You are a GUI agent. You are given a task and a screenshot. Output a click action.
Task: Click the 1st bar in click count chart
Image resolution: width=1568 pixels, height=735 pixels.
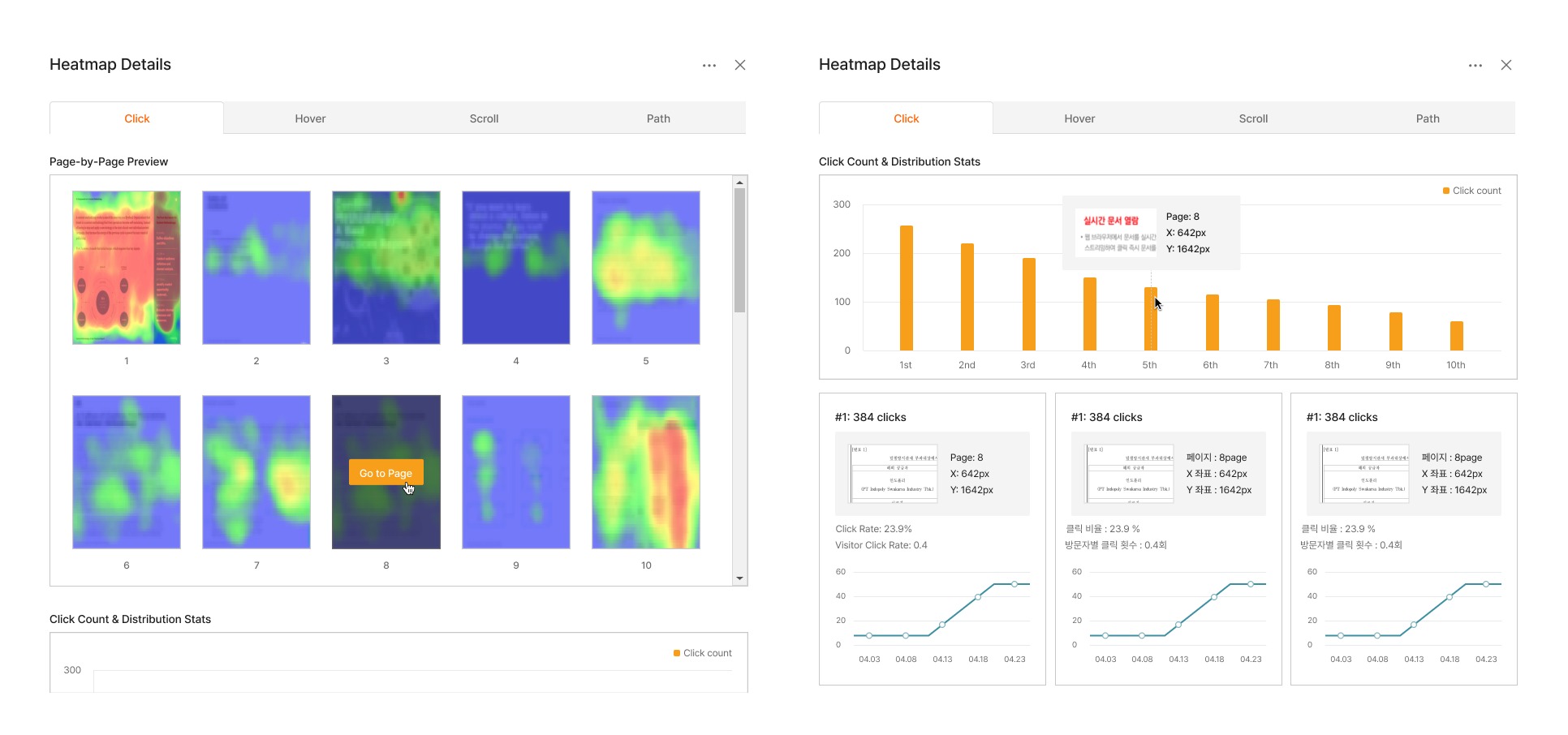[x=907, y=288]
